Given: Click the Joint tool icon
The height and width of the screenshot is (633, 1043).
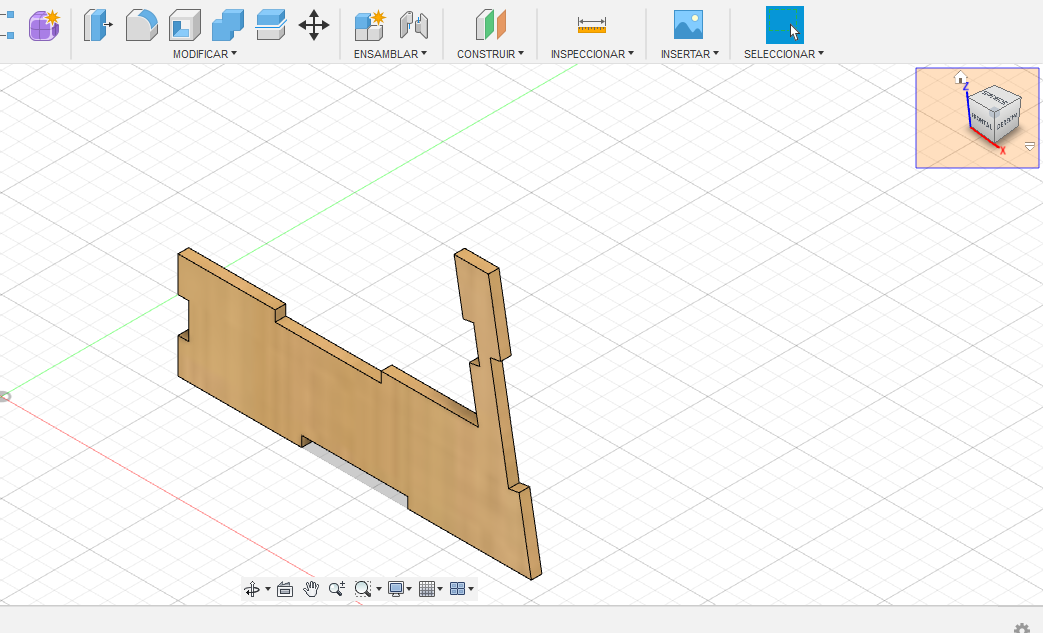Looking at the screenshot, I should (413, 25).
